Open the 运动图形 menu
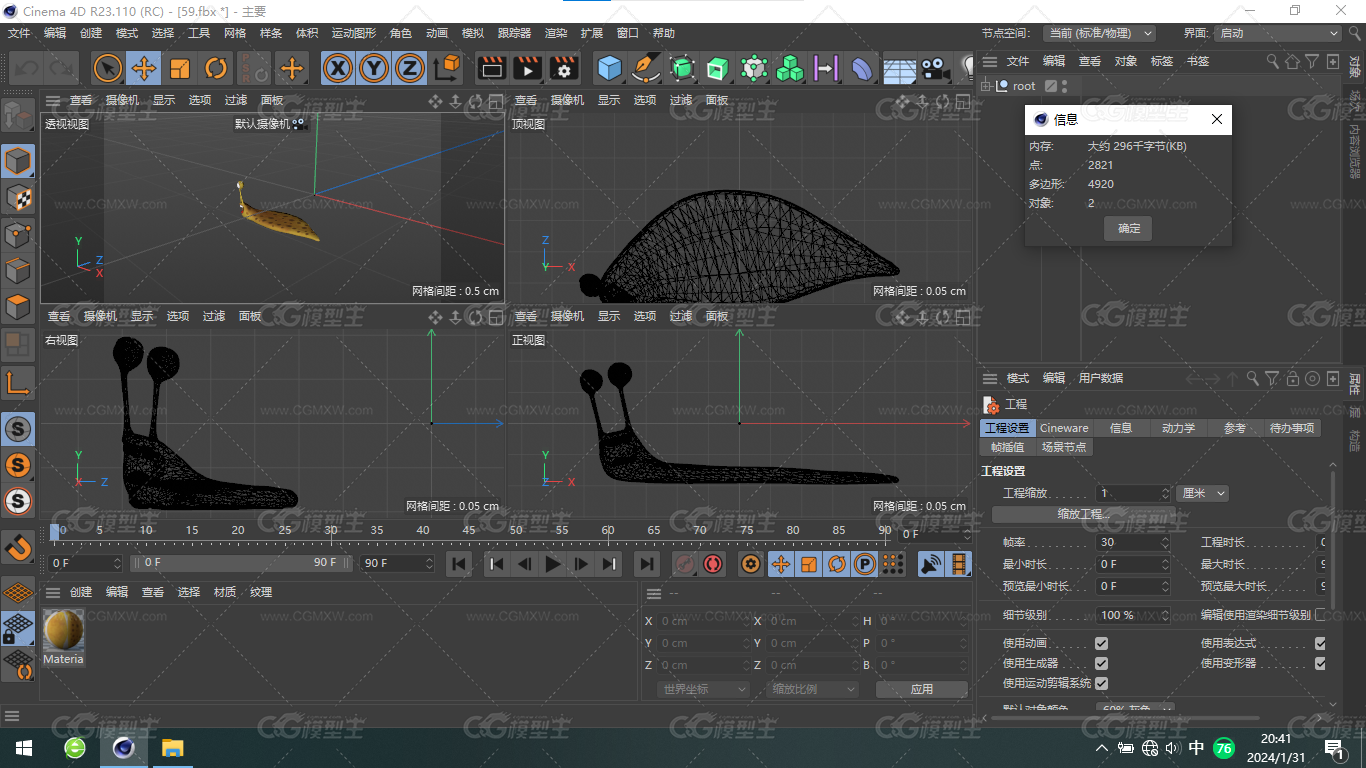The image size is (1366, 768). [x=354, y=33]
